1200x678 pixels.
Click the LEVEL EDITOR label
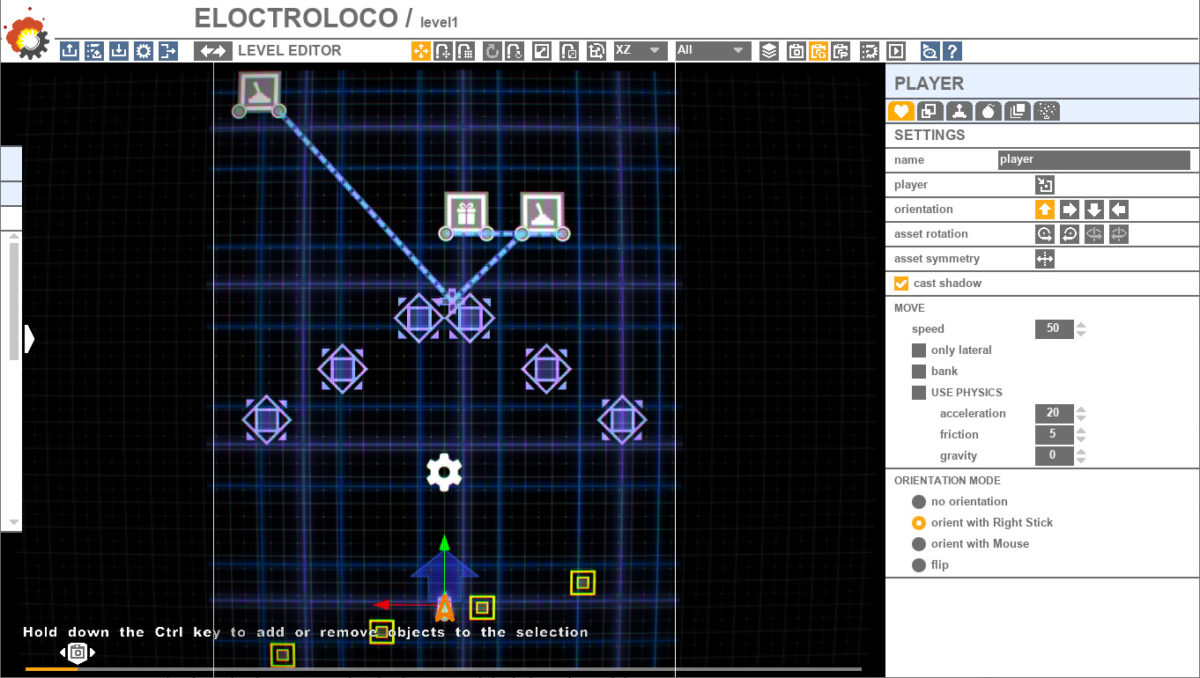291,51
